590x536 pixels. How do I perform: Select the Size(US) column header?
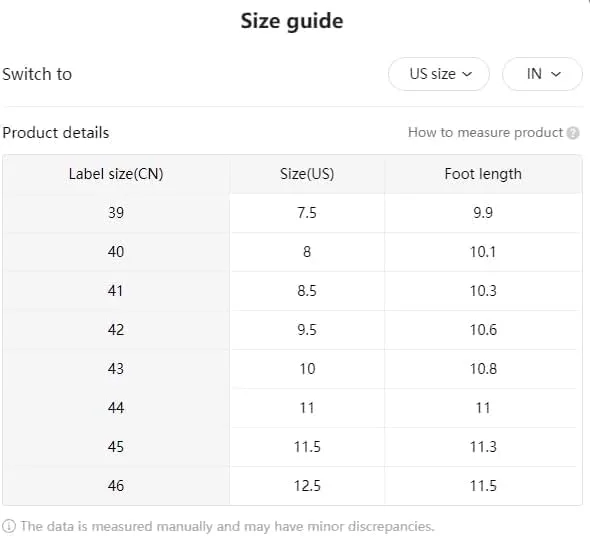point(307,174)
